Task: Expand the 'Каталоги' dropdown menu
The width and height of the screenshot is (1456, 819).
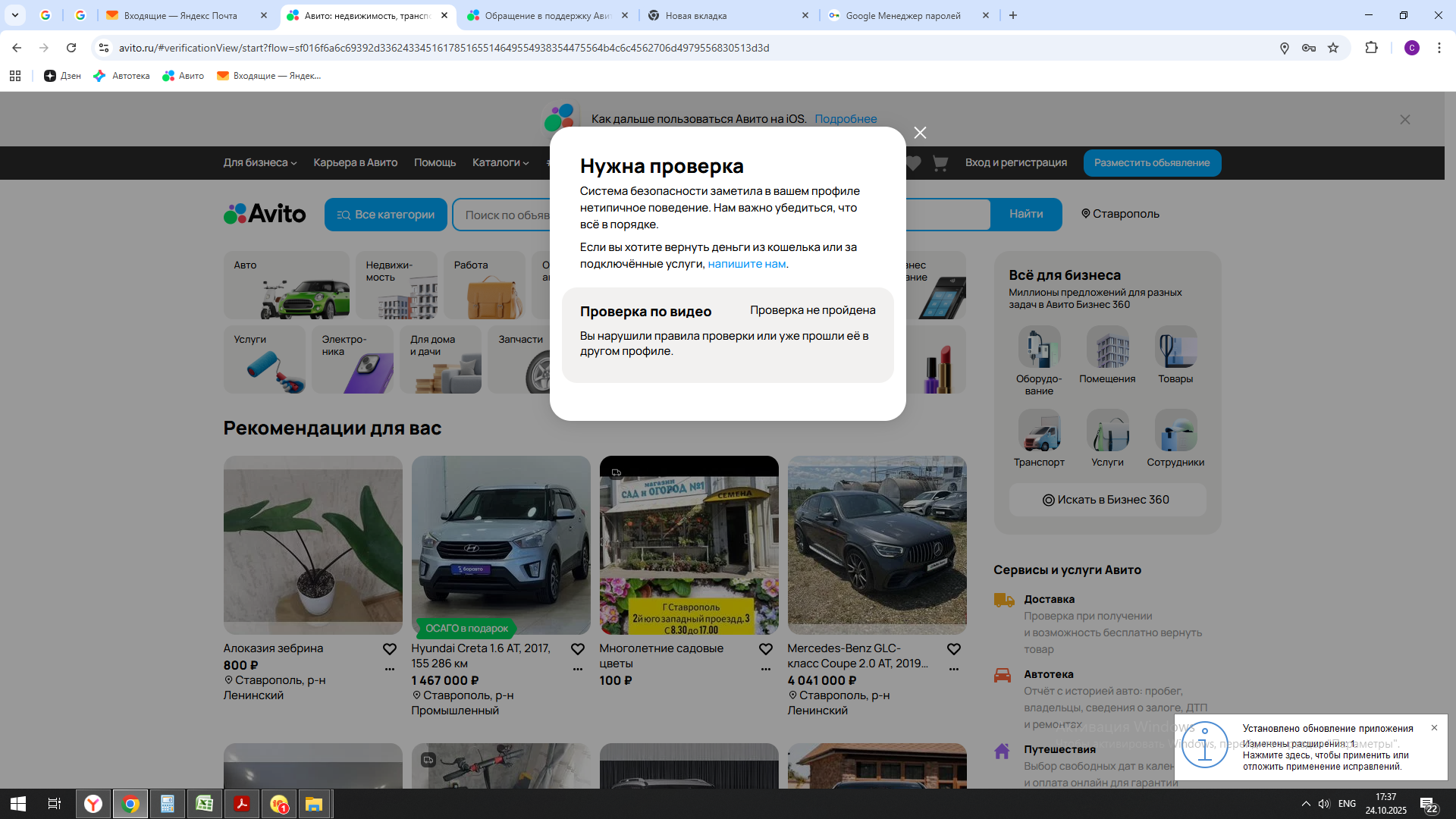Action: click(x=500, y=162)
